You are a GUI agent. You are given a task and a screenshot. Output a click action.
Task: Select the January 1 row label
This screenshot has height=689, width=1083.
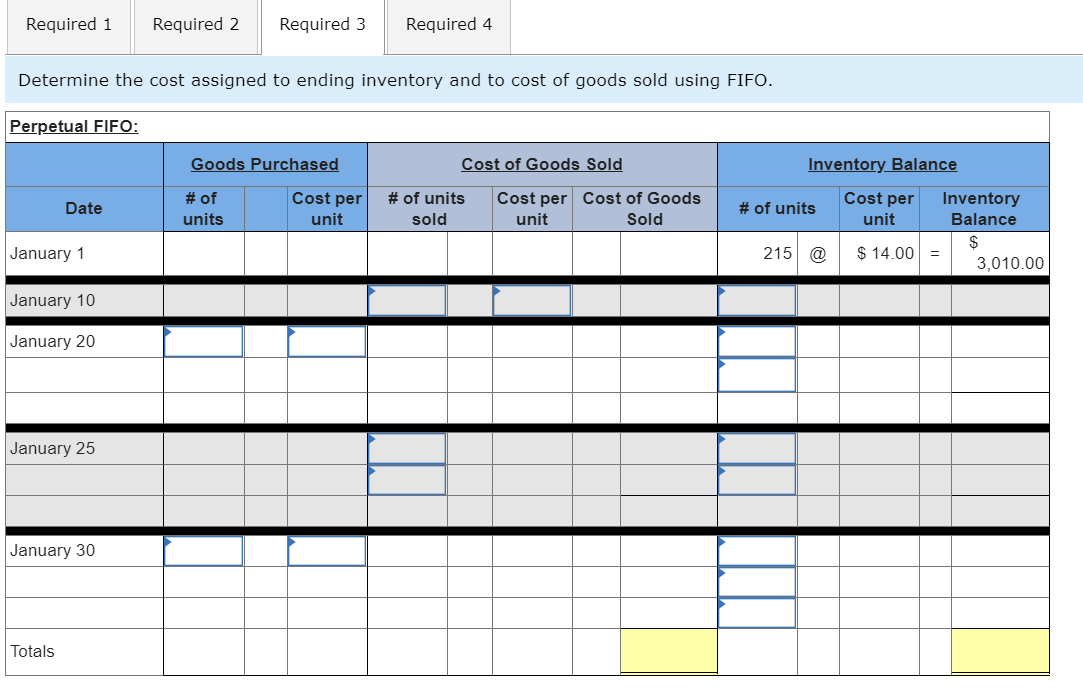click(x=48, y=253)
